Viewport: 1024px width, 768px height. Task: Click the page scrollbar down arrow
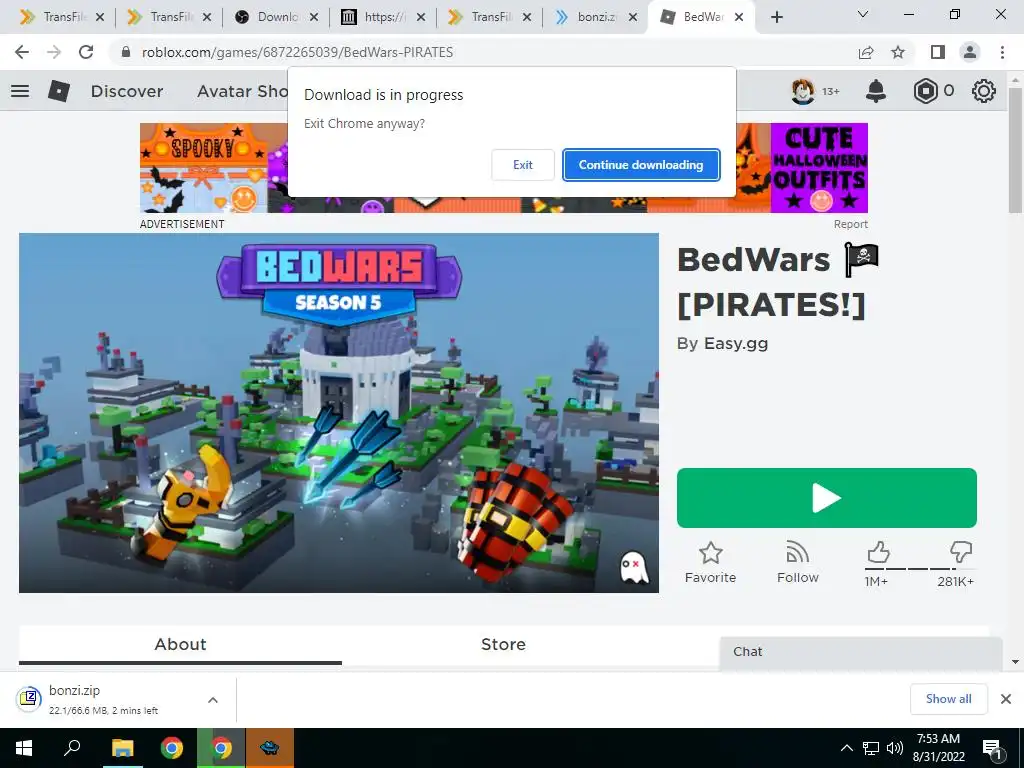point(1015,662)
